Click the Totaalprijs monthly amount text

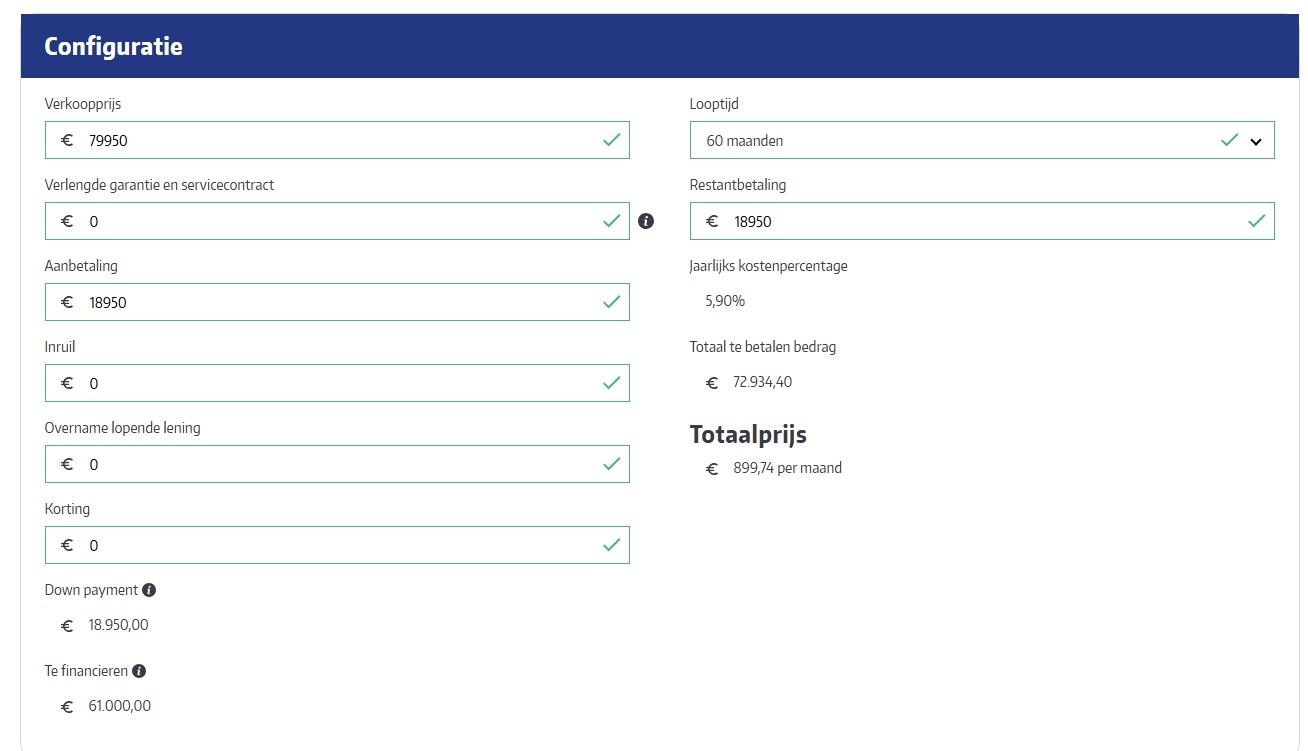(x=787, y=468)
